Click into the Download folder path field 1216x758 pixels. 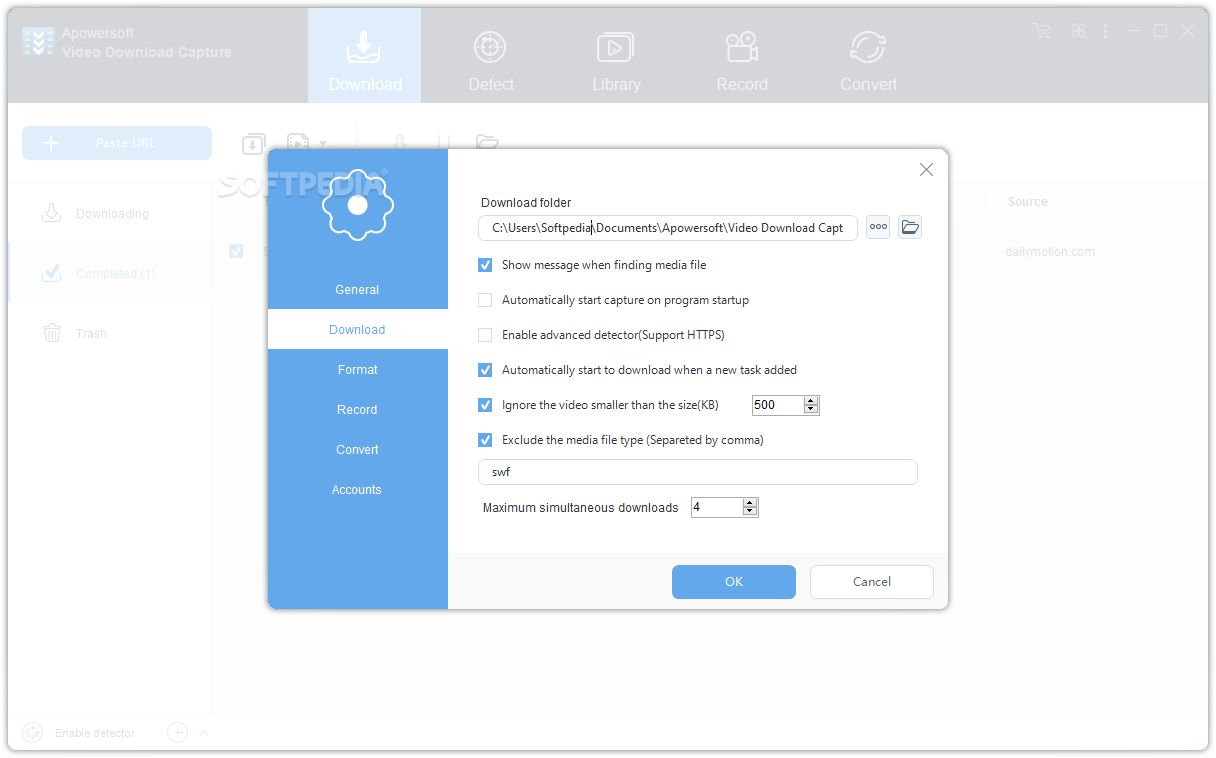[668, 228]
